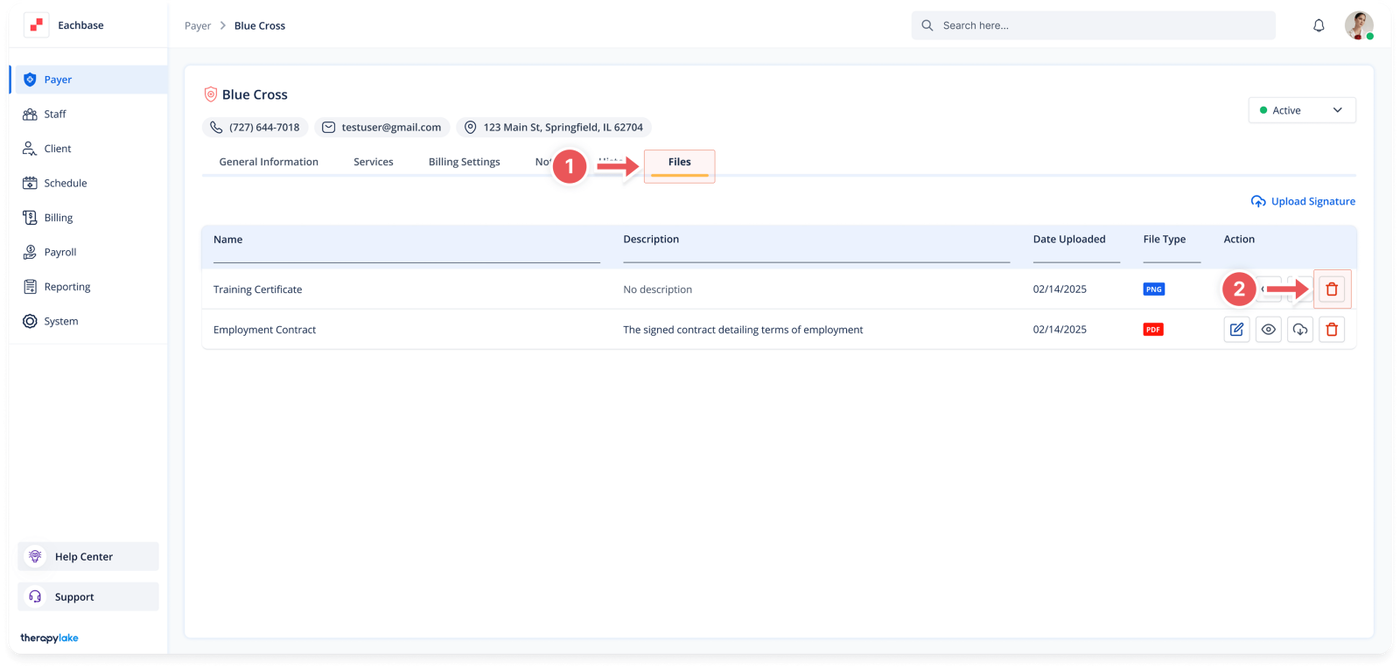Switch to Services tab
1400x669 pixels.
click(373, 161)
